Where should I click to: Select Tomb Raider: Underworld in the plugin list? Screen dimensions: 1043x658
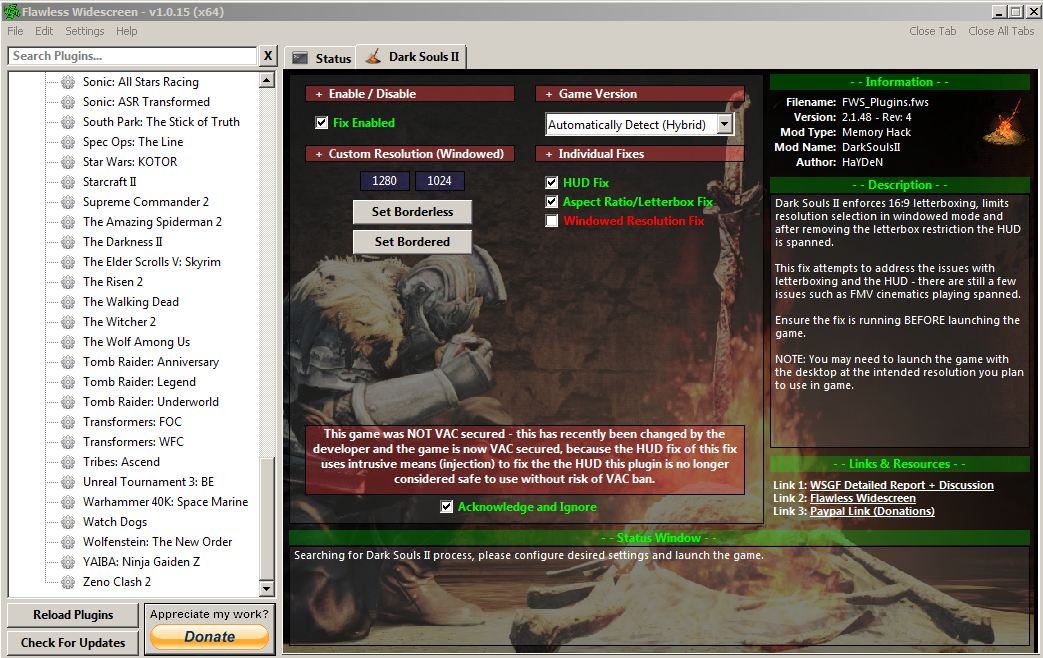click(150, 403)
